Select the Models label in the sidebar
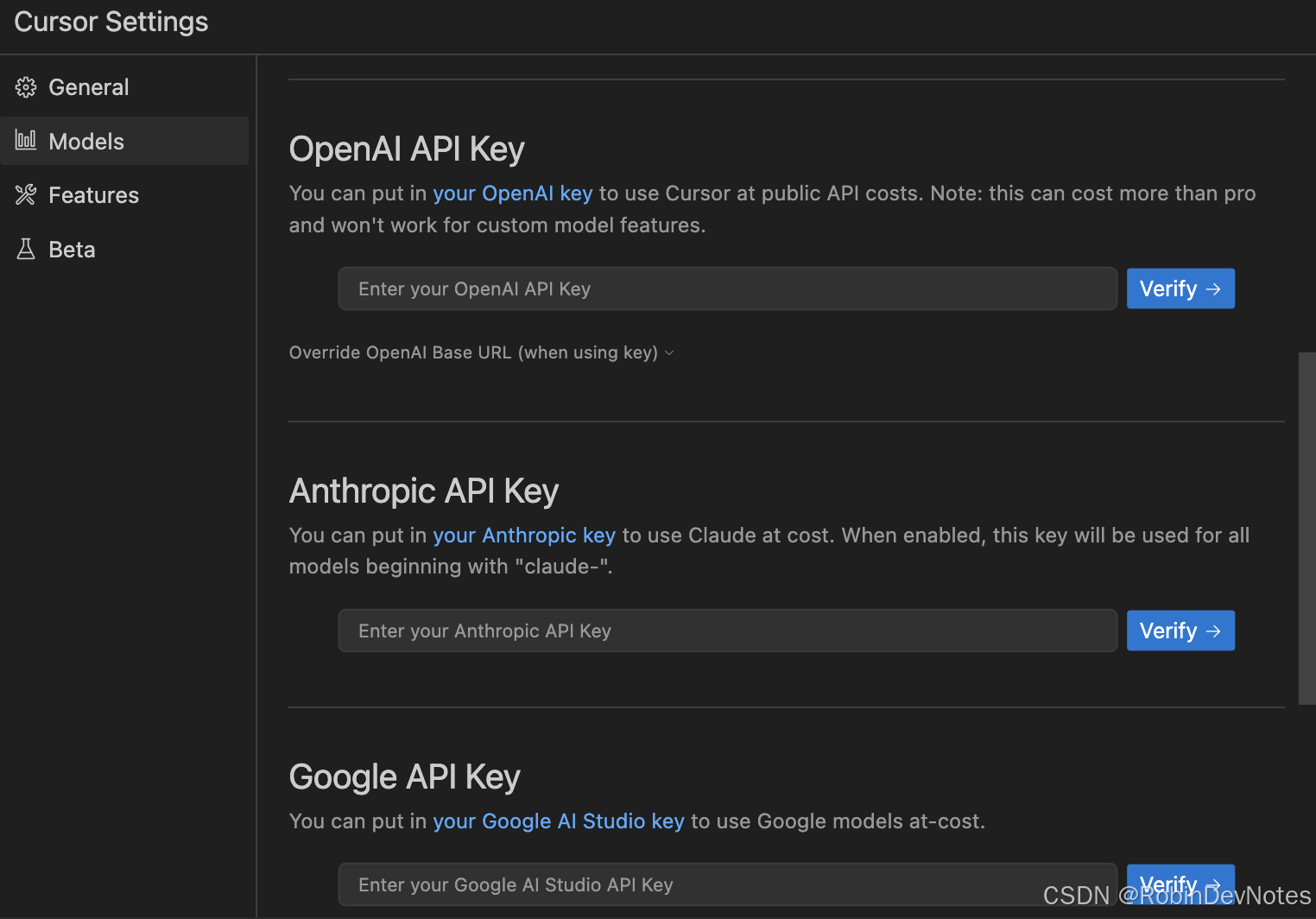This screenshot has width=1316, height=919. (86, 142)
